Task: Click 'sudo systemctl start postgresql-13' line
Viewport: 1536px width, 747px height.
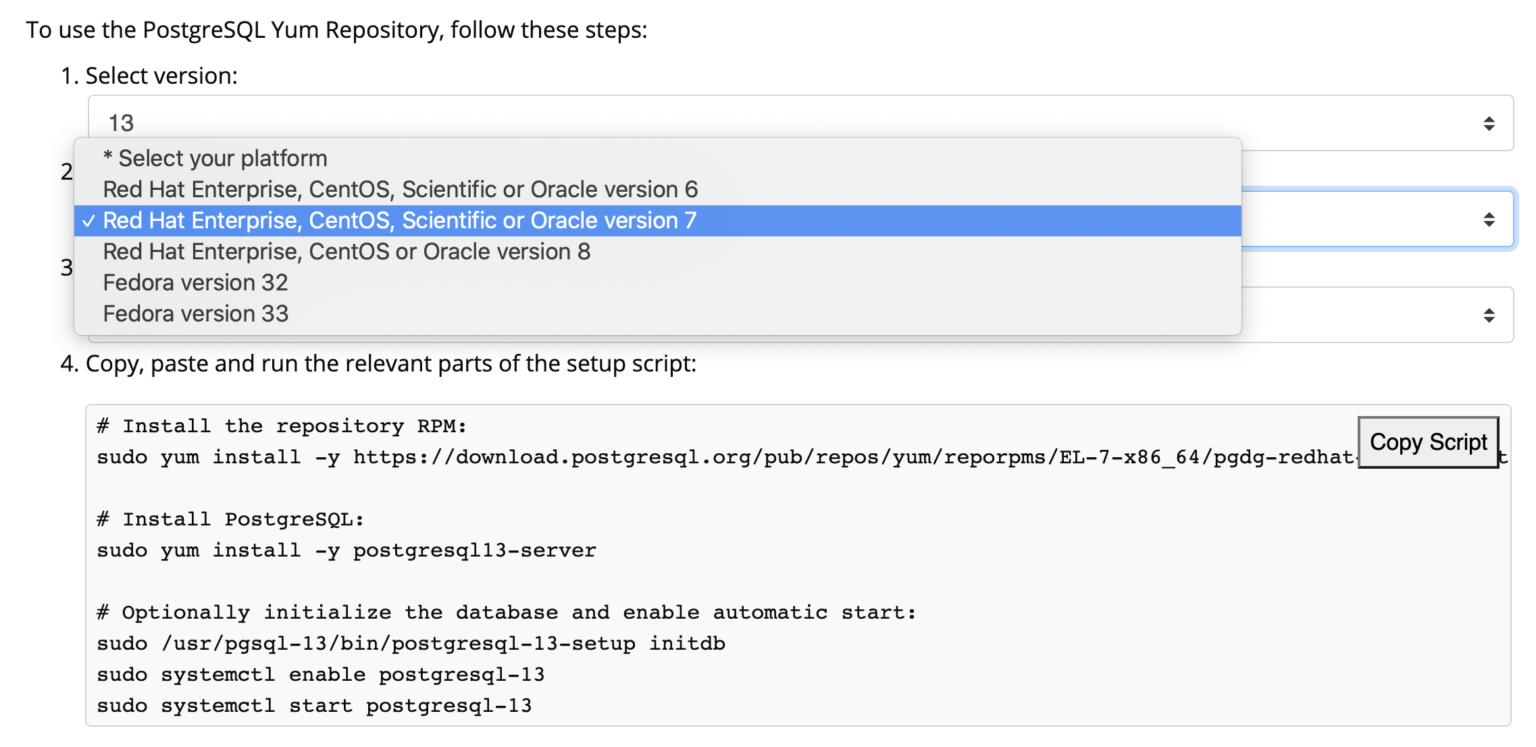Action: [314, 705]
